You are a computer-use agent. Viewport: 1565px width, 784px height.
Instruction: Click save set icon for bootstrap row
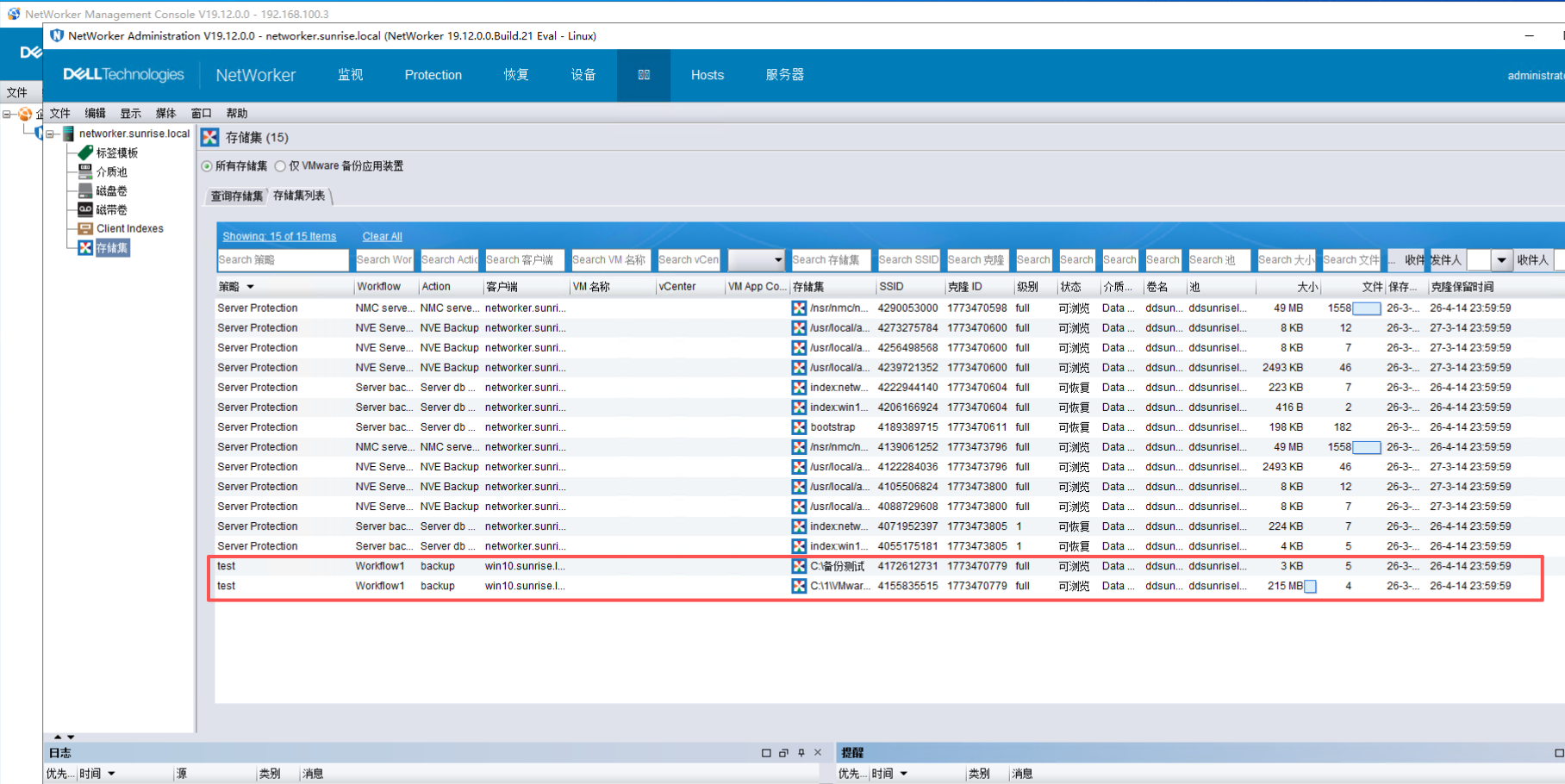[x=799, y=426]
